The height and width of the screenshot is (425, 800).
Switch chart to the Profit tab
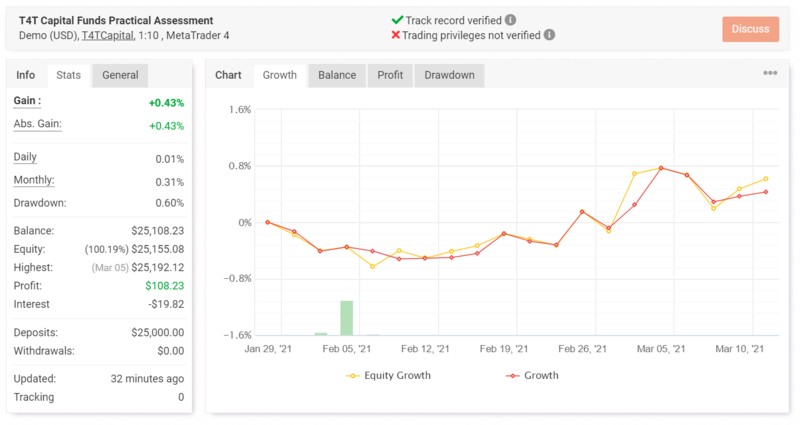[x=391, y=75]
